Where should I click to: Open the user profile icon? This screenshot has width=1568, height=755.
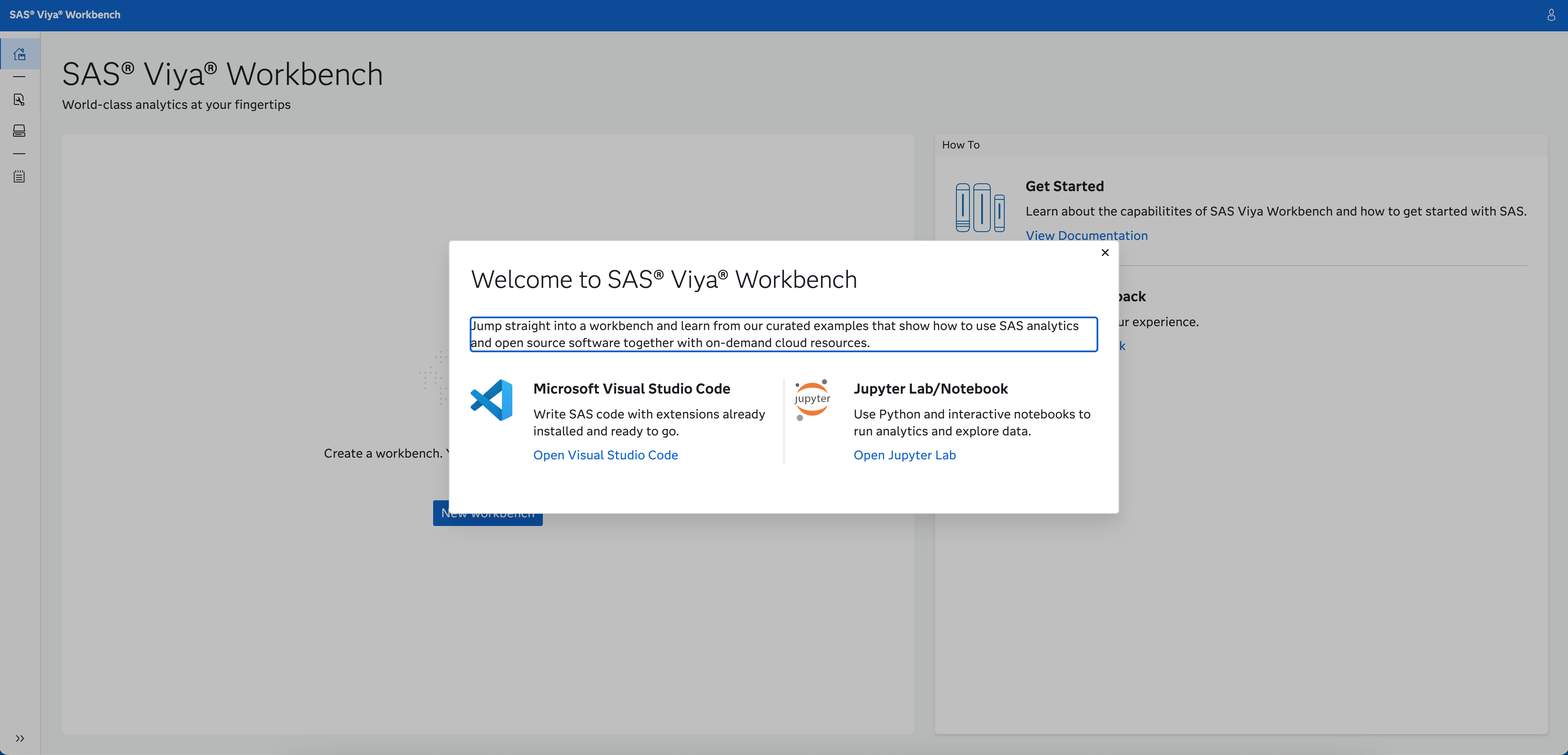(1551, 15)
